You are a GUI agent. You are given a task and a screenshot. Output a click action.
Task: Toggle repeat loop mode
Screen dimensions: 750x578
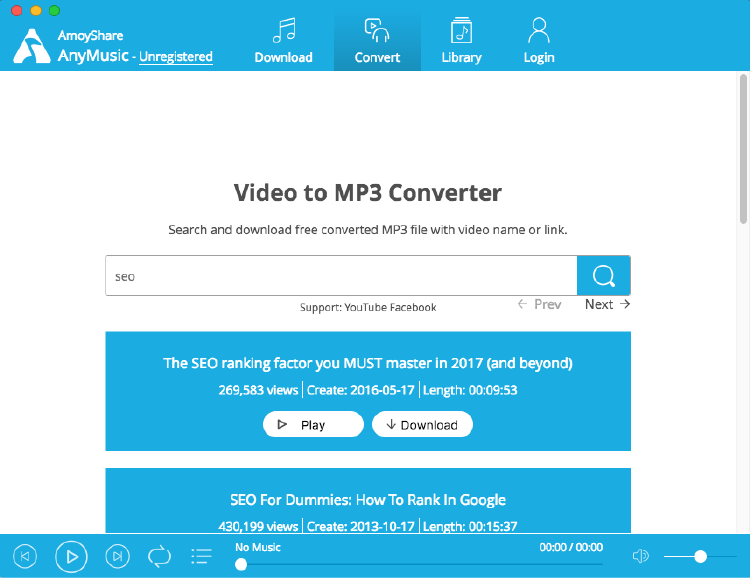pos(159,556)
